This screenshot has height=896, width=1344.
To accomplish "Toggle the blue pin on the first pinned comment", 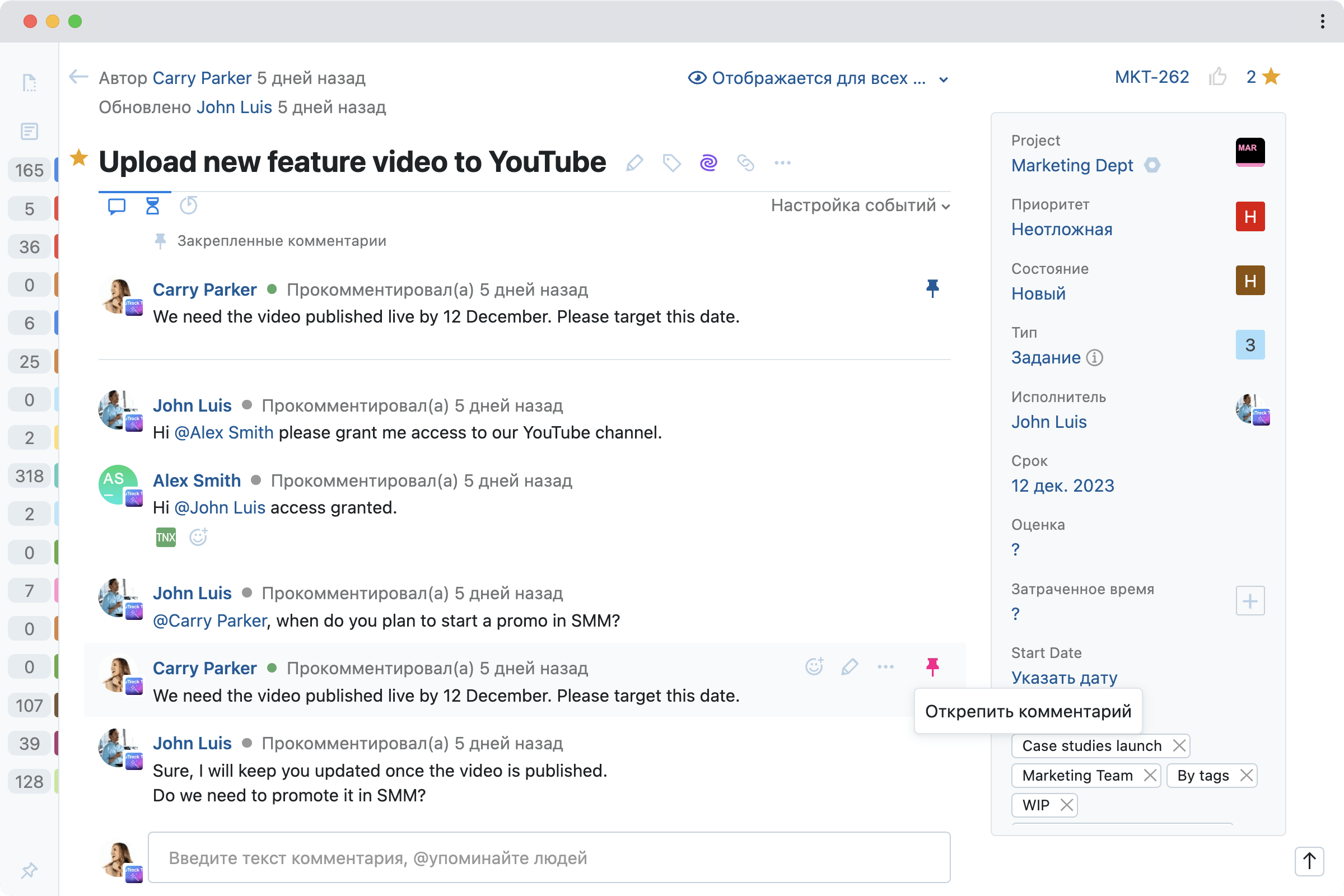I will (932, 288).
